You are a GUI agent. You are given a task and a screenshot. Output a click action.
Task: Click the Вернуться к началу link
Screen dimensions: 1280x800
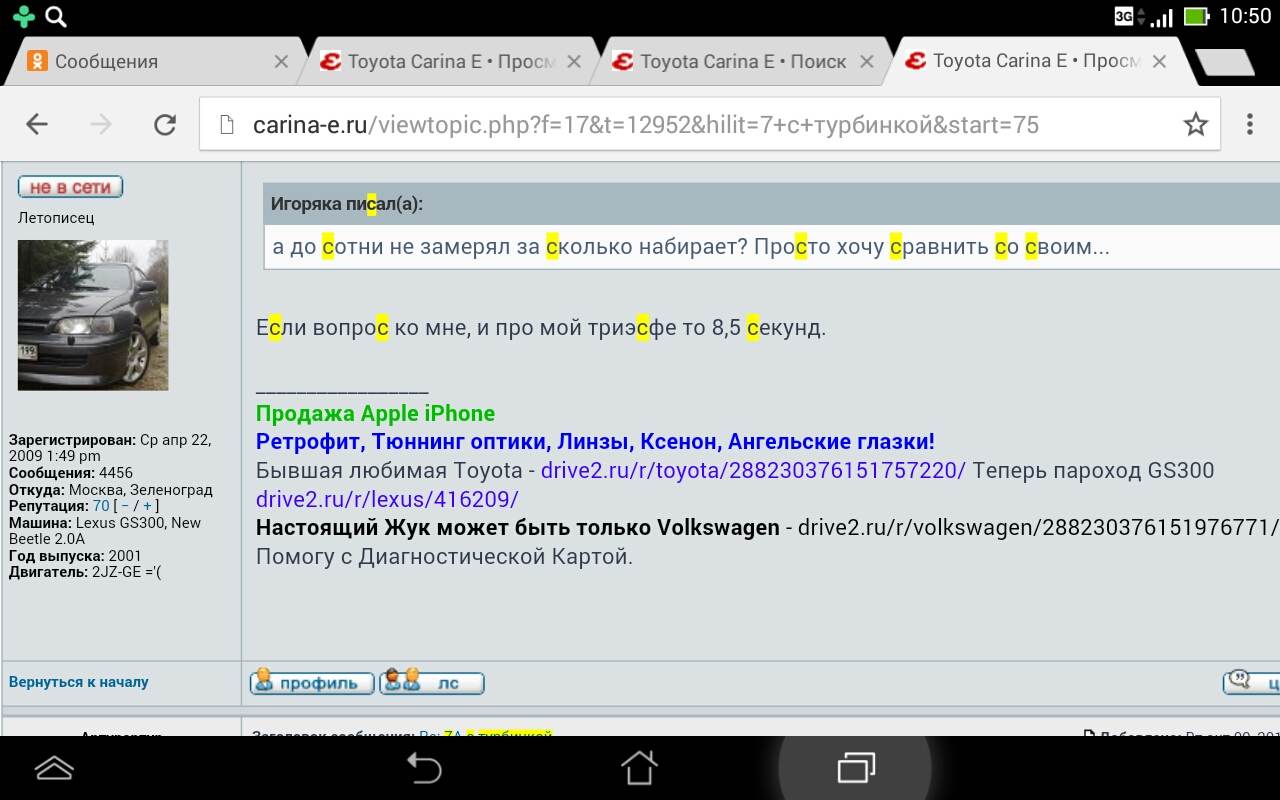click(78, 682)
